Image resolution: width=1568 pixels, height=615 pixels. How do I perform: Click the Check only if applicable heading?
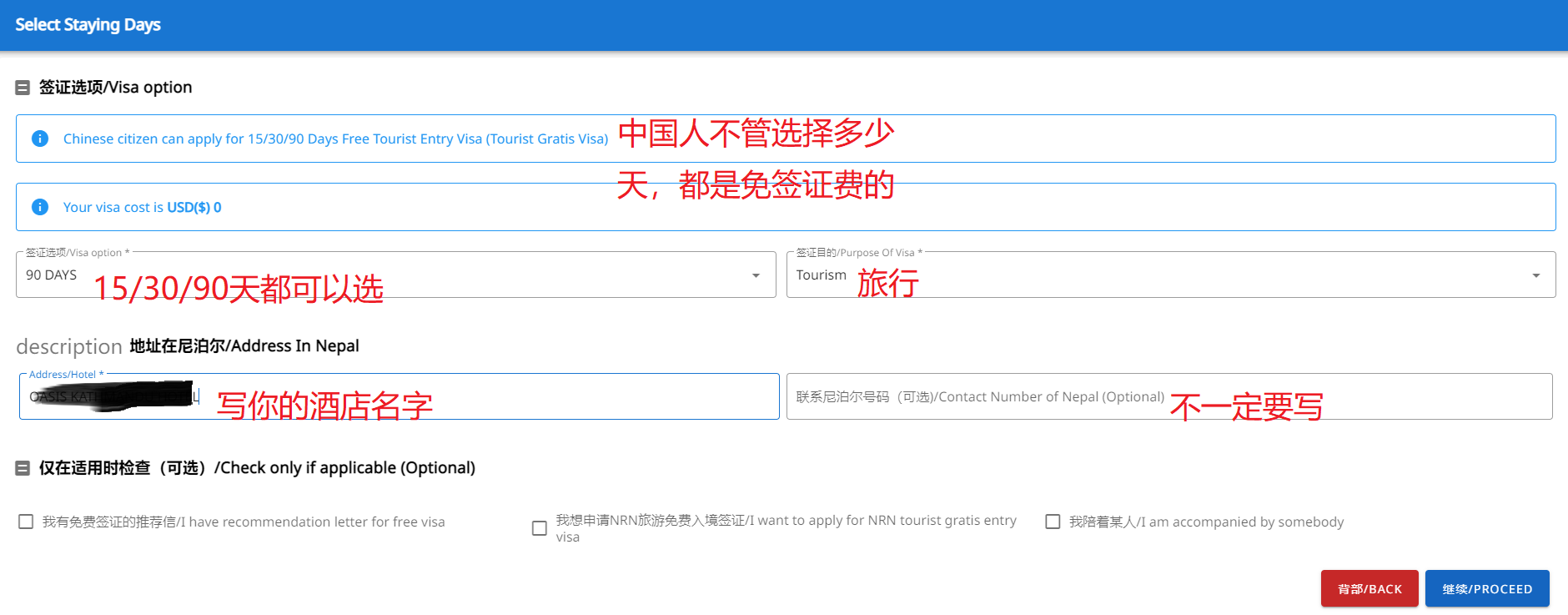257,468
